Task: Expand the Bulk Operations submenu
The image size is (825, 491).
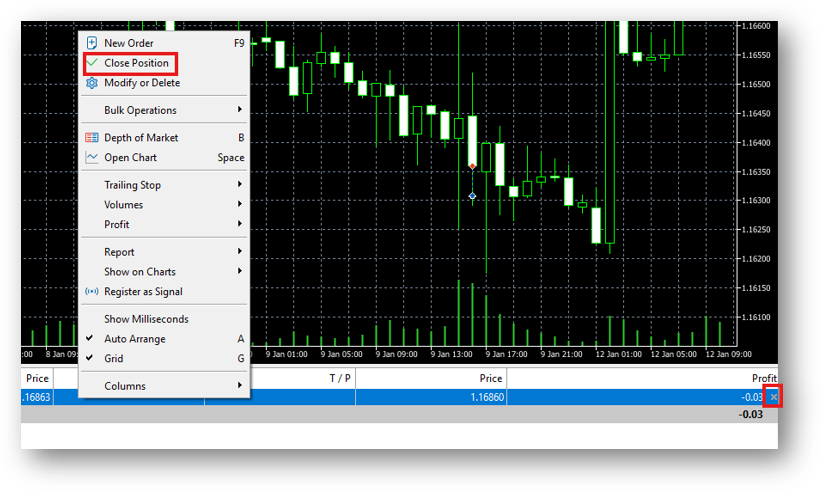Action: pos(140,110)
